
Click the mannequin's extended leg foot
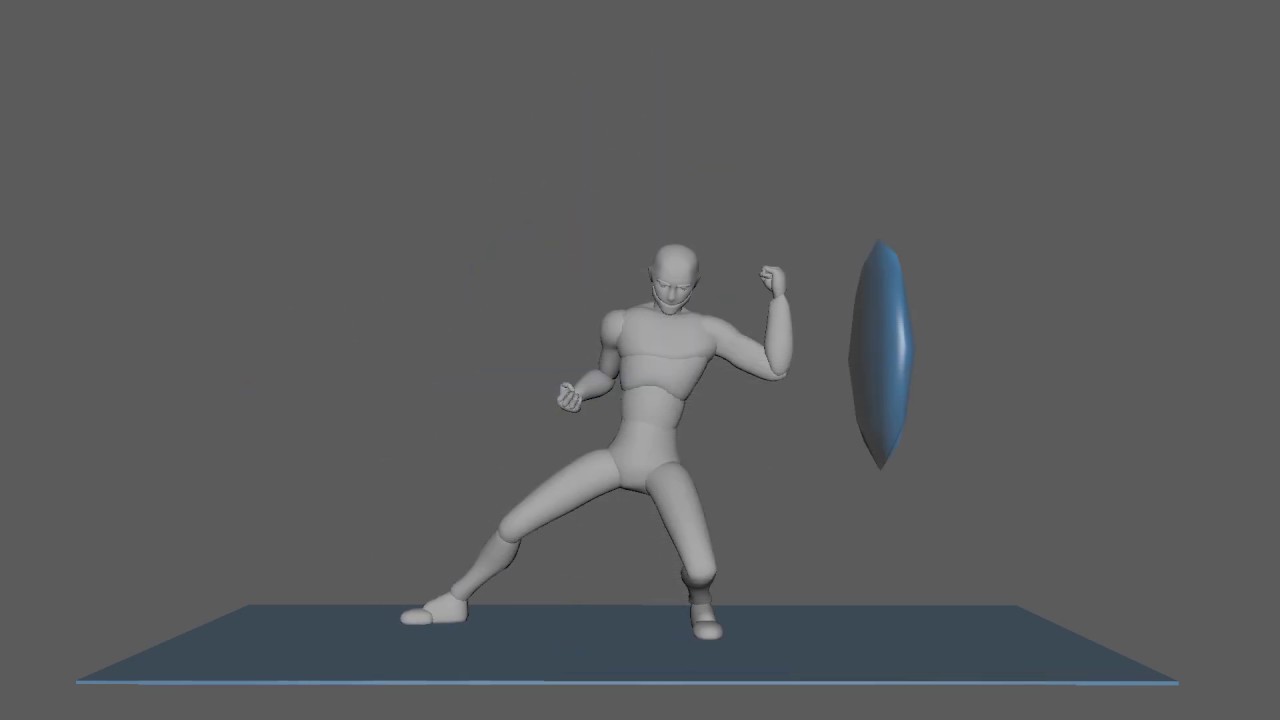tap(434, 611)
